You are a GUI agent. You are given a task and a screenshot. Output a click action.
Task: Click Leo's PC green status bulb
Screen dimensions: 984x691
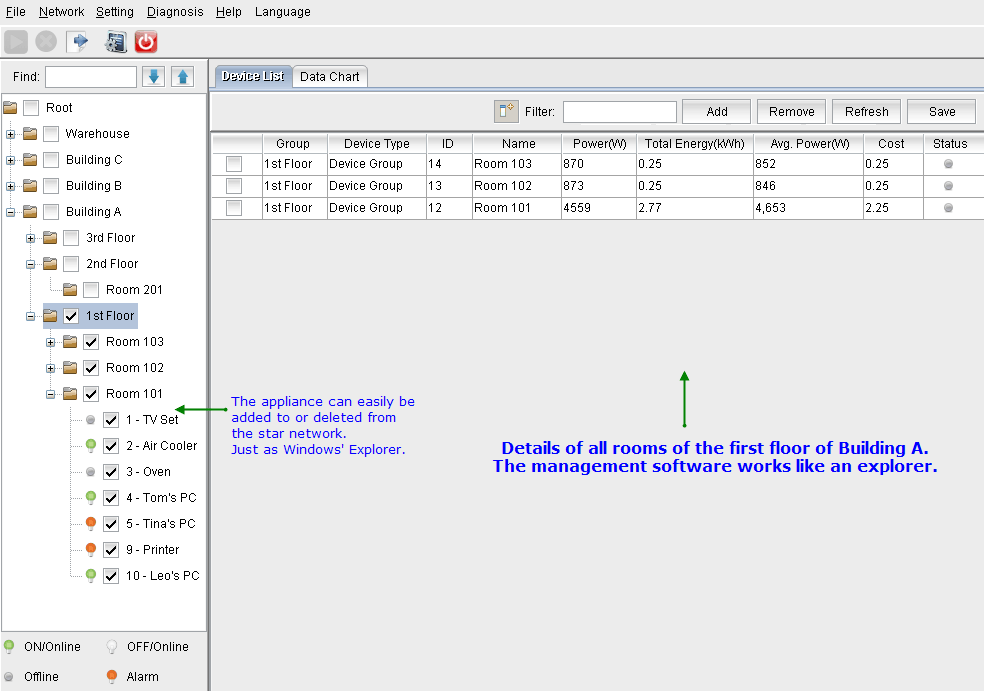[x=90, y=576]
